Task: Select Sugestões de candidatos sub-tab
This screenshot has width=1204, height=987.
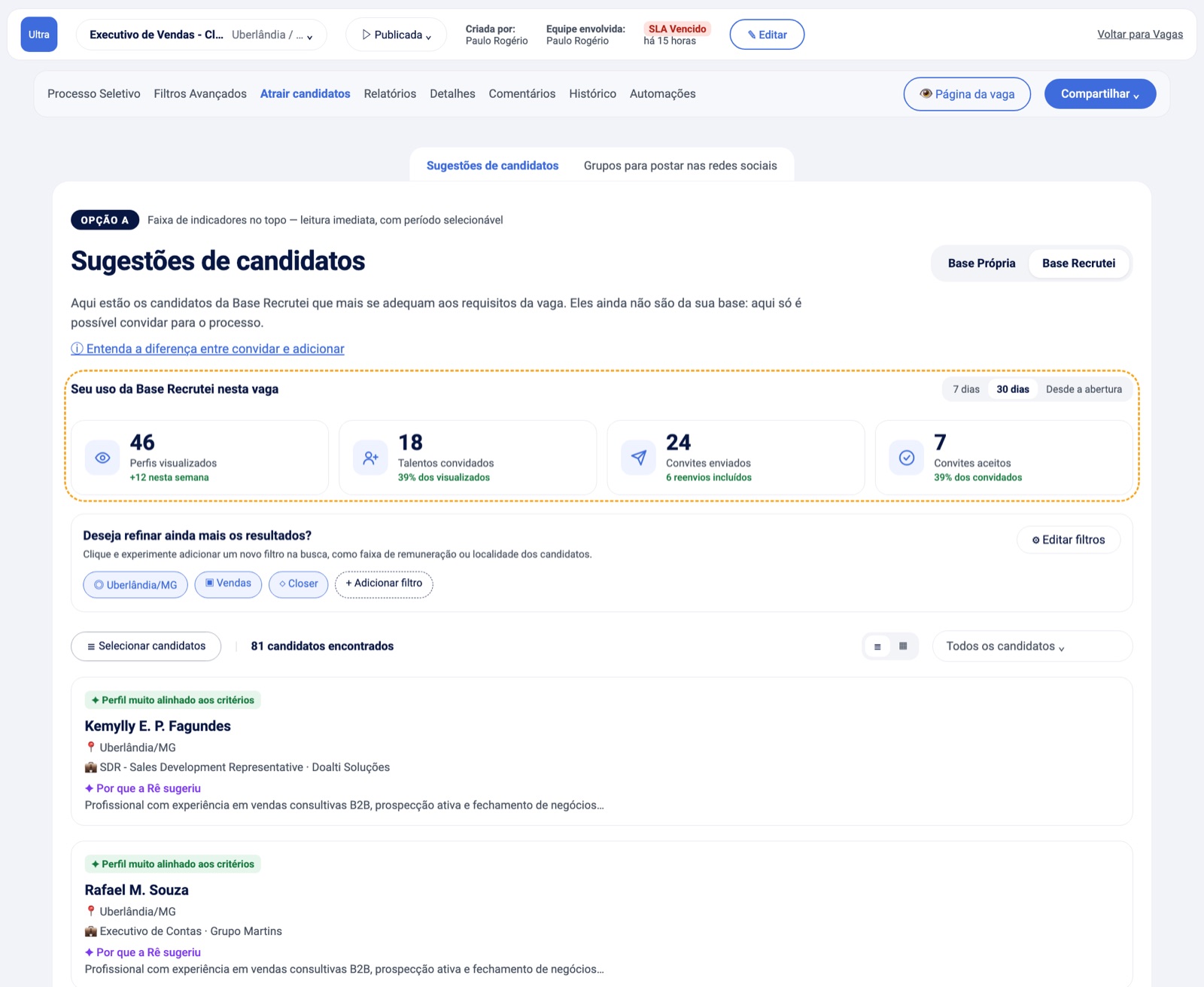Action: coord(493,166)
